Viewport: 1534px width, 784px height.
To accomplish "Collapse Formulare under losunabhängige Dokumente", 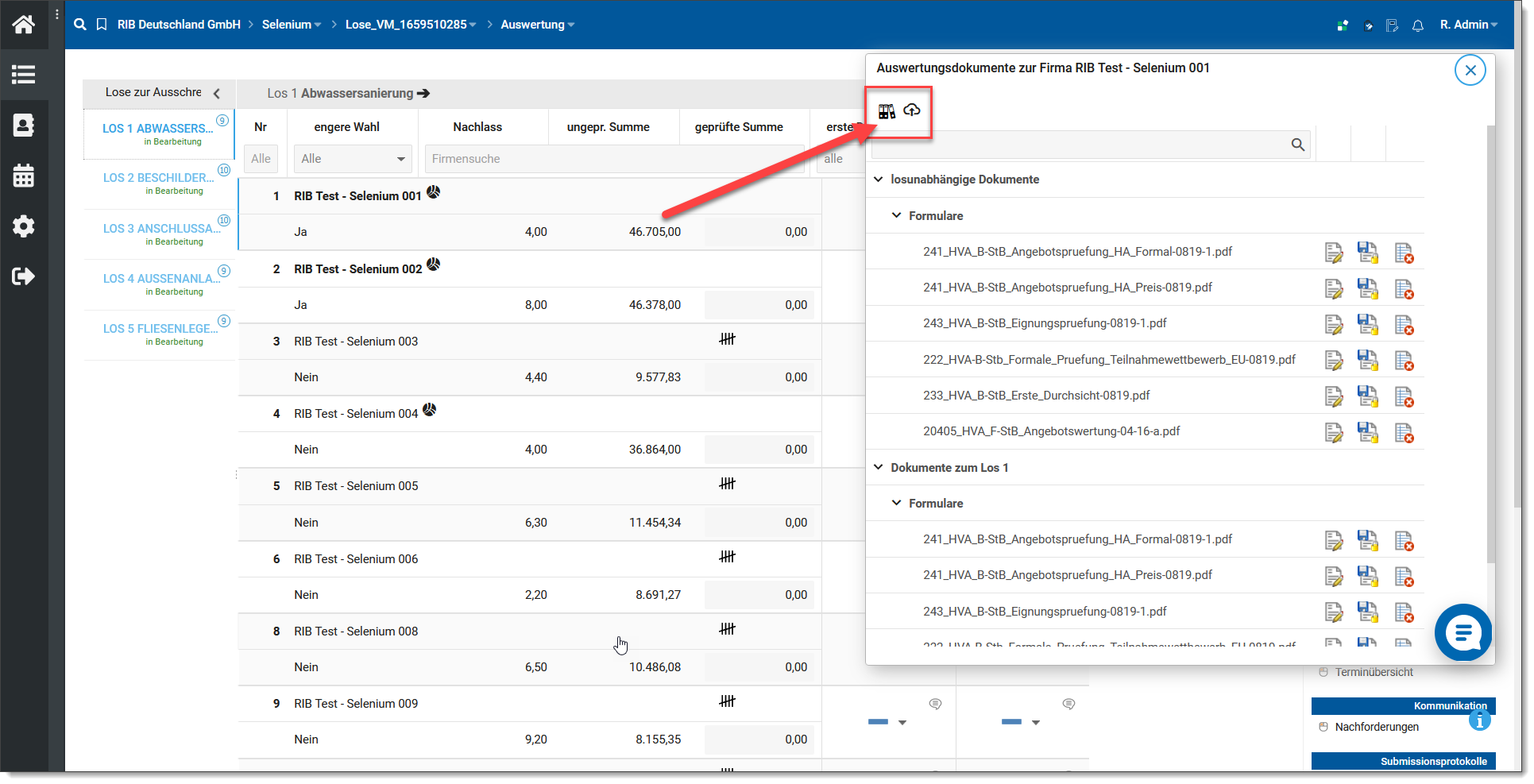I will point(896,215).
